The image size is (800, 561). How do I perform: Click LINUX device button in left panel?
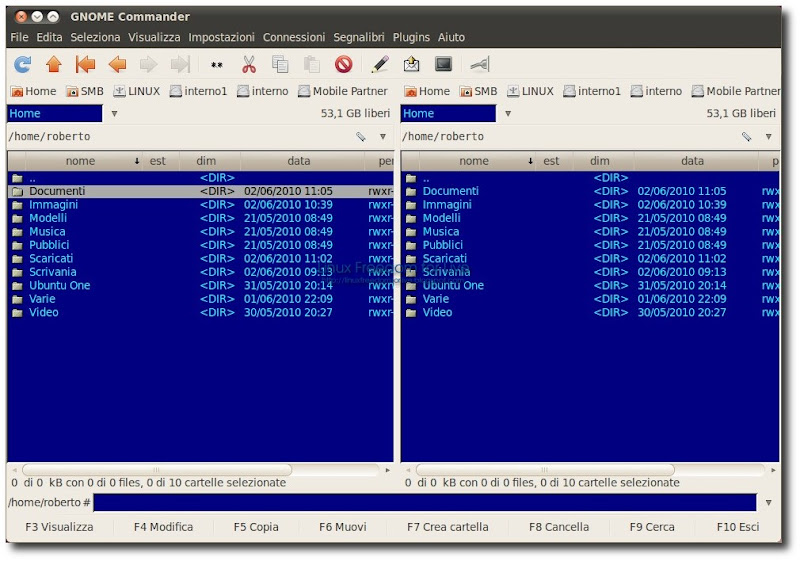coord(137,91)
